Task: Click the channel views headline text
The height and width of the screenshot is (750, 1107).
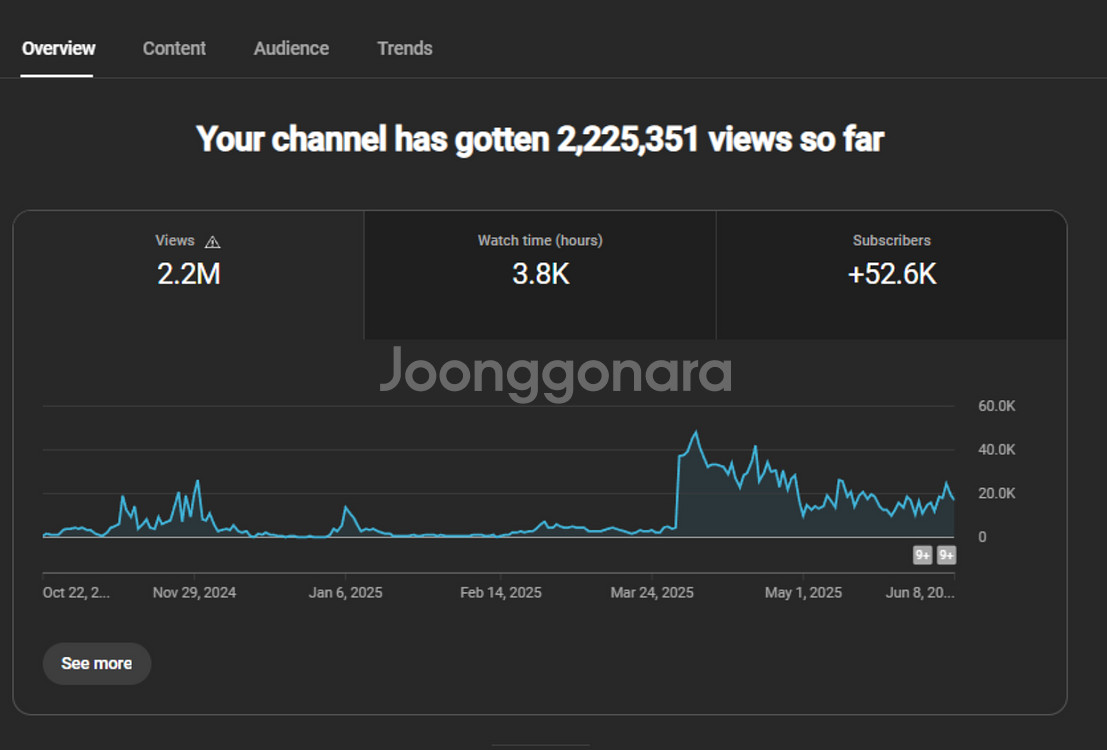Action: (x=540, y=139)
